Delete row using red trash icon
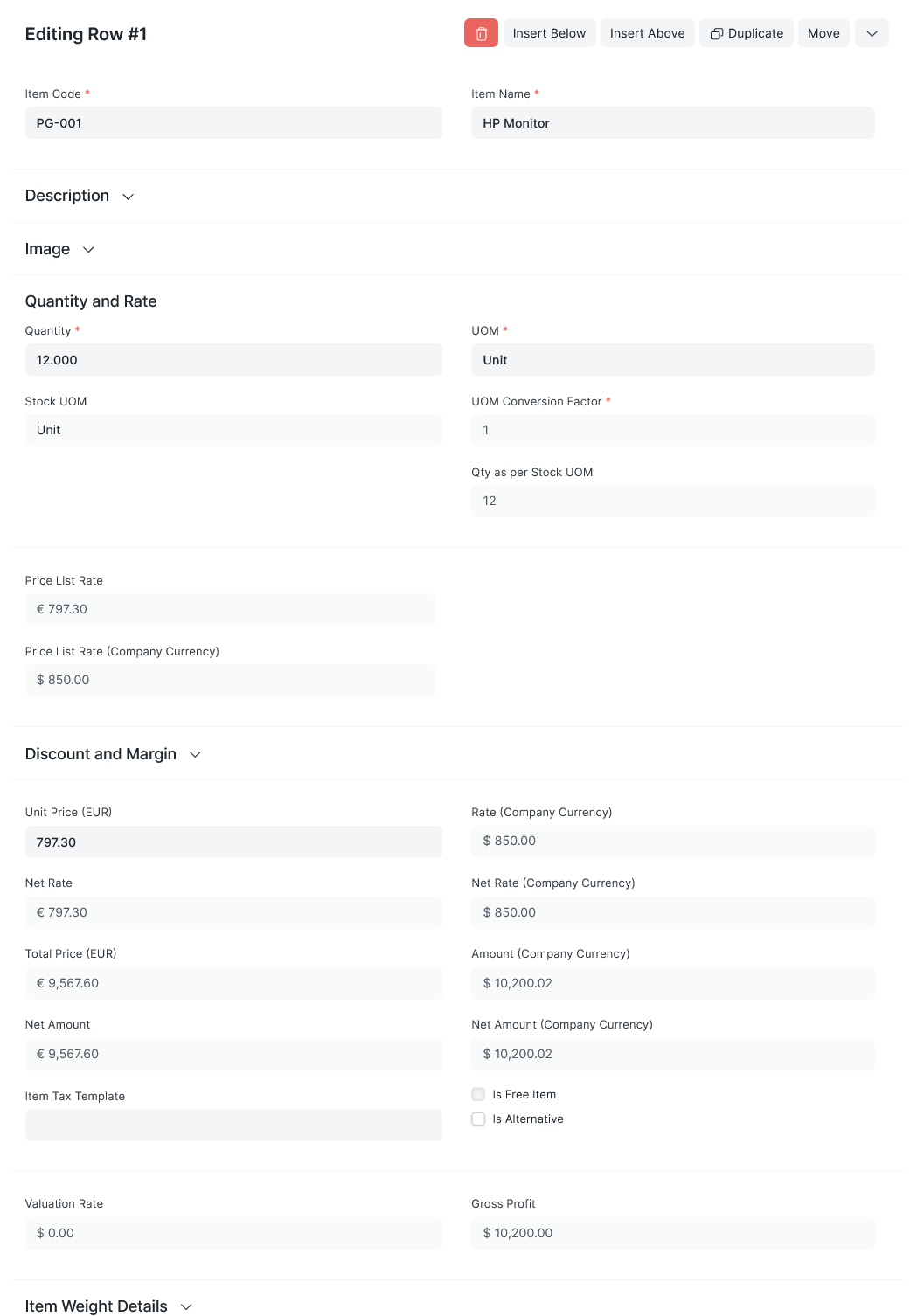 pyautogui.click(x=481, y=33)
